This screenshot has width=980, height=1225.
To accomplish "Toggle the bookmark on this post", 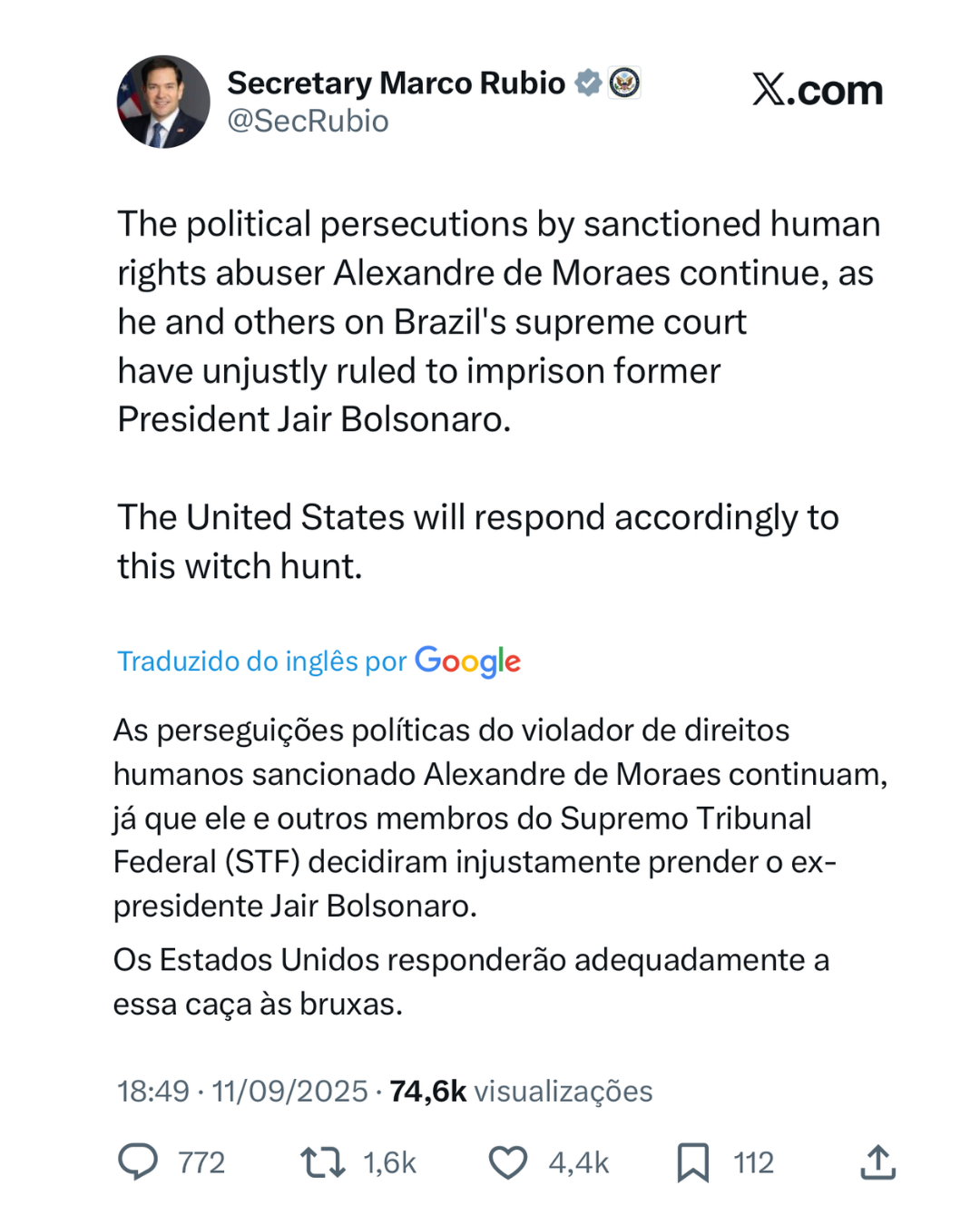I will 694,1162.
